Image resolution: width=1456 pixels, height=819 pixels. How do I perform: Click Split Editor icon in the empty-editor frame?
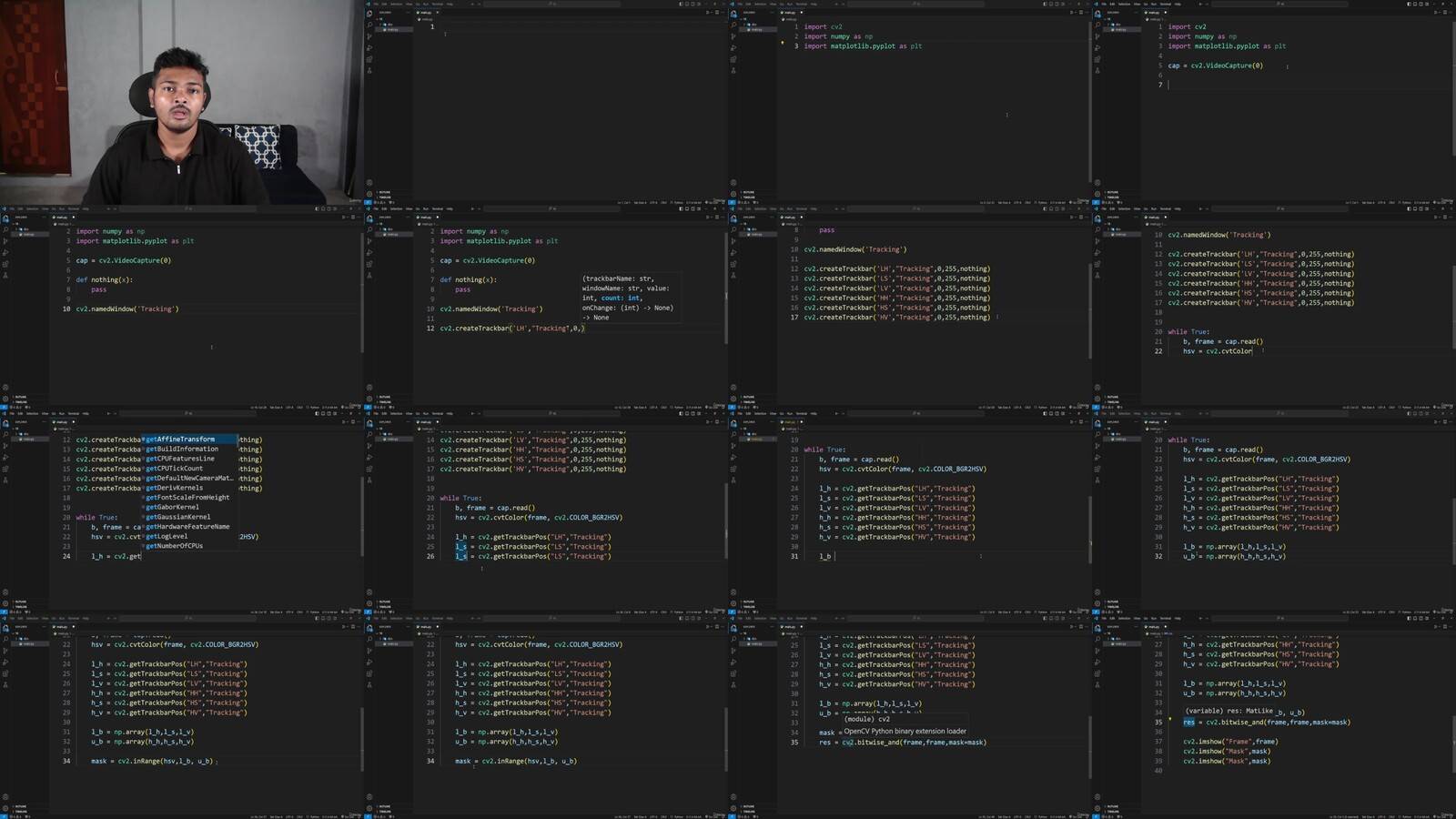click(x=717, y=13)
